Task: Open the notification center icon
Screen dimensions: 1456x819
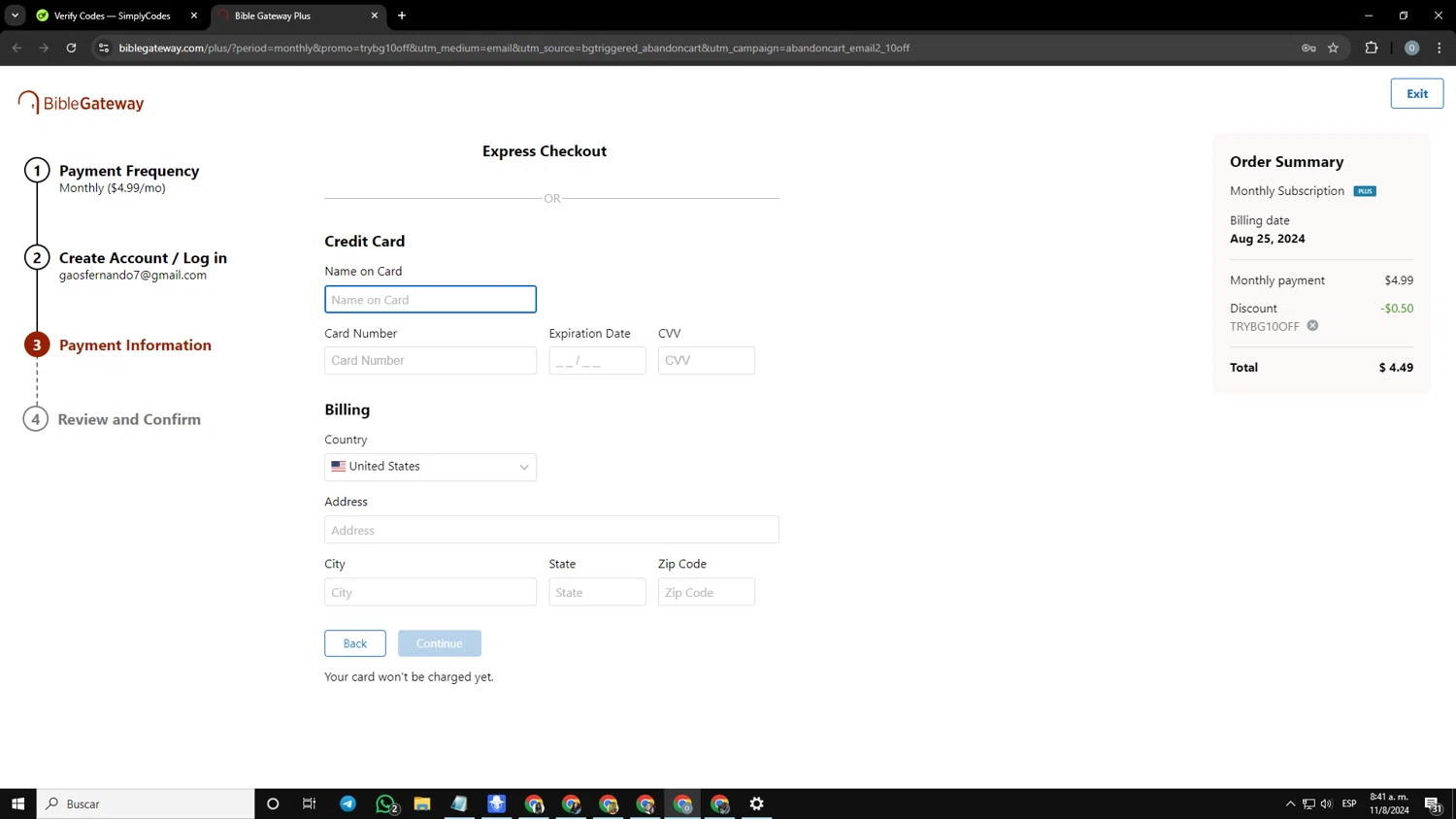Action: click(x=1433, y=803)
